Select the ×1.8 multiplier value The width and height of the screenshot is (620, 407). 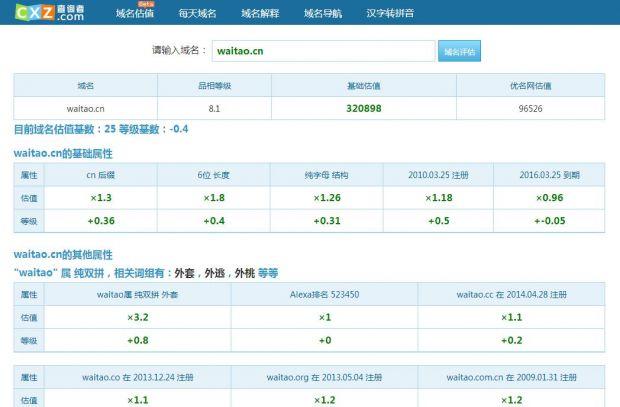214,198
